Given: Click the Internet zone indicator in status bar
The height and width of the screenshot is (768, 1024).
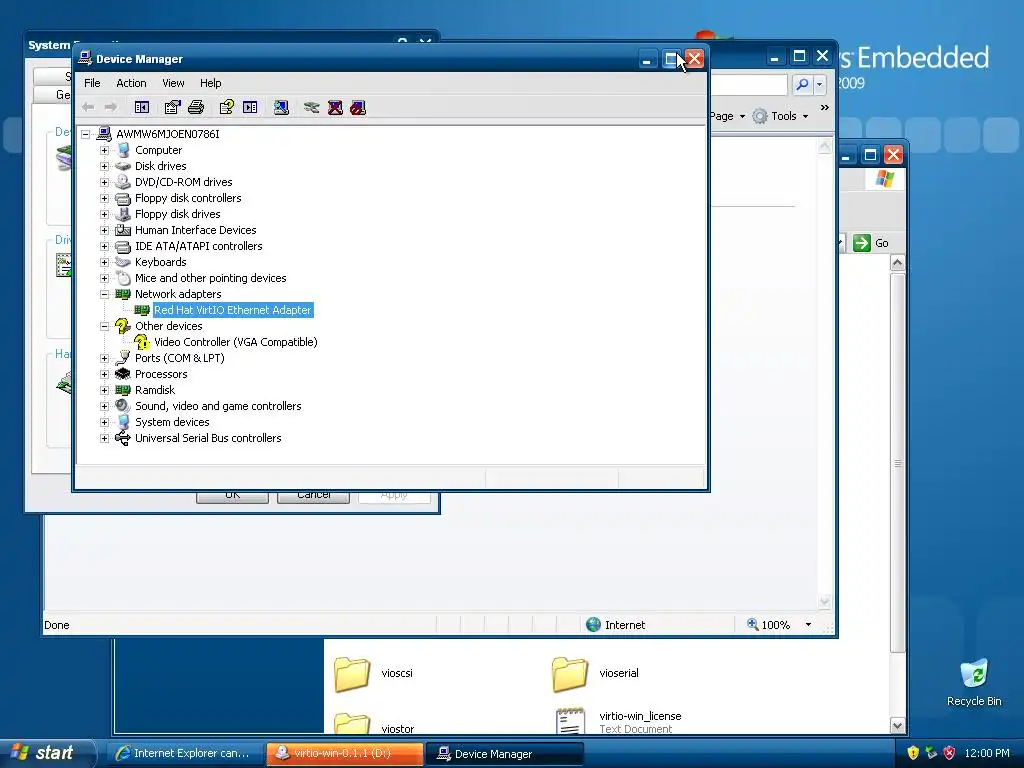Looking at the screenshot, I should tap(616, 625).
